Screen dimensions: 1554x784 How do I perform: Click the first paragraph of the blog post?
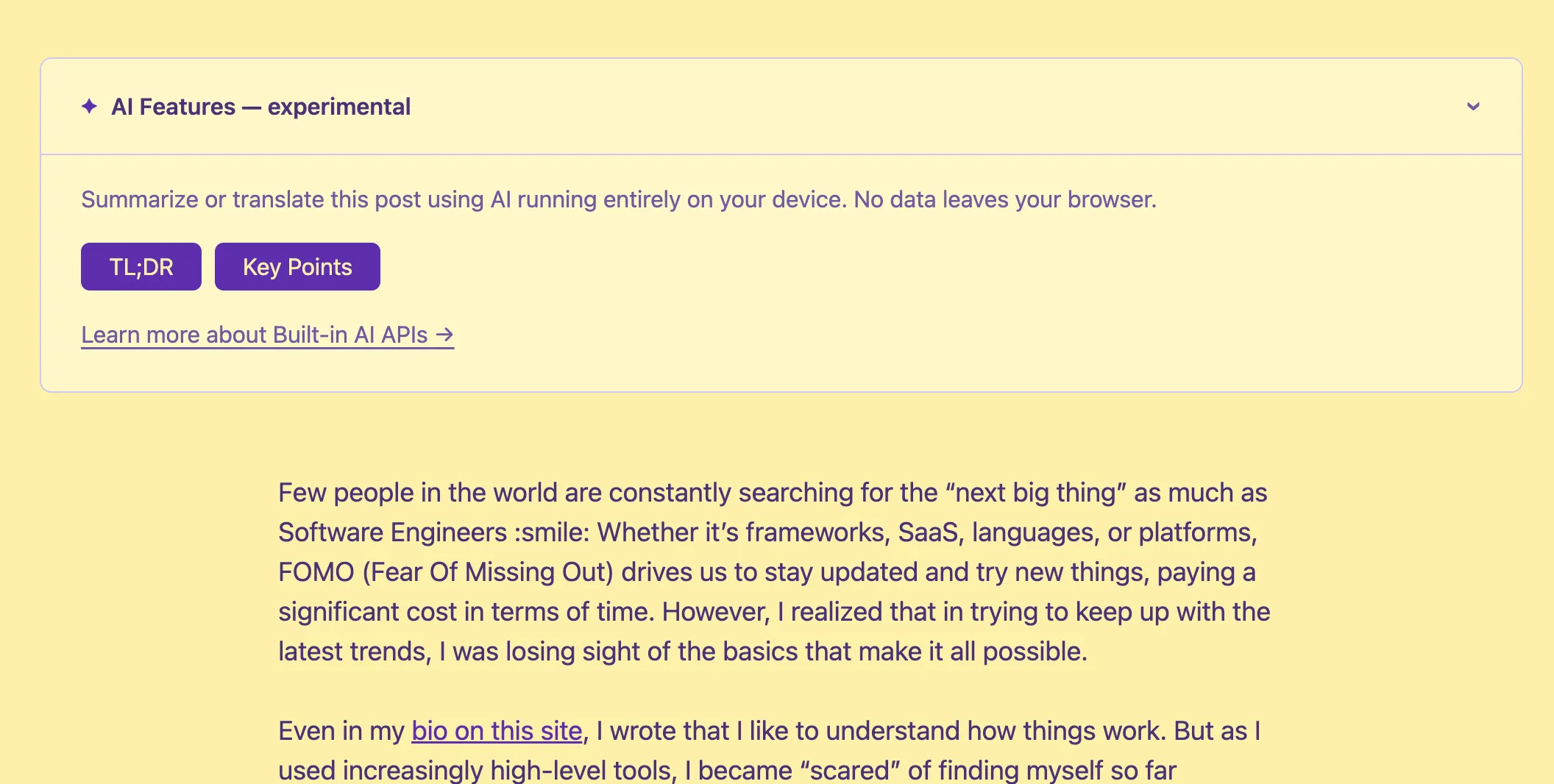pyautogui.click(x=773, y=571)
